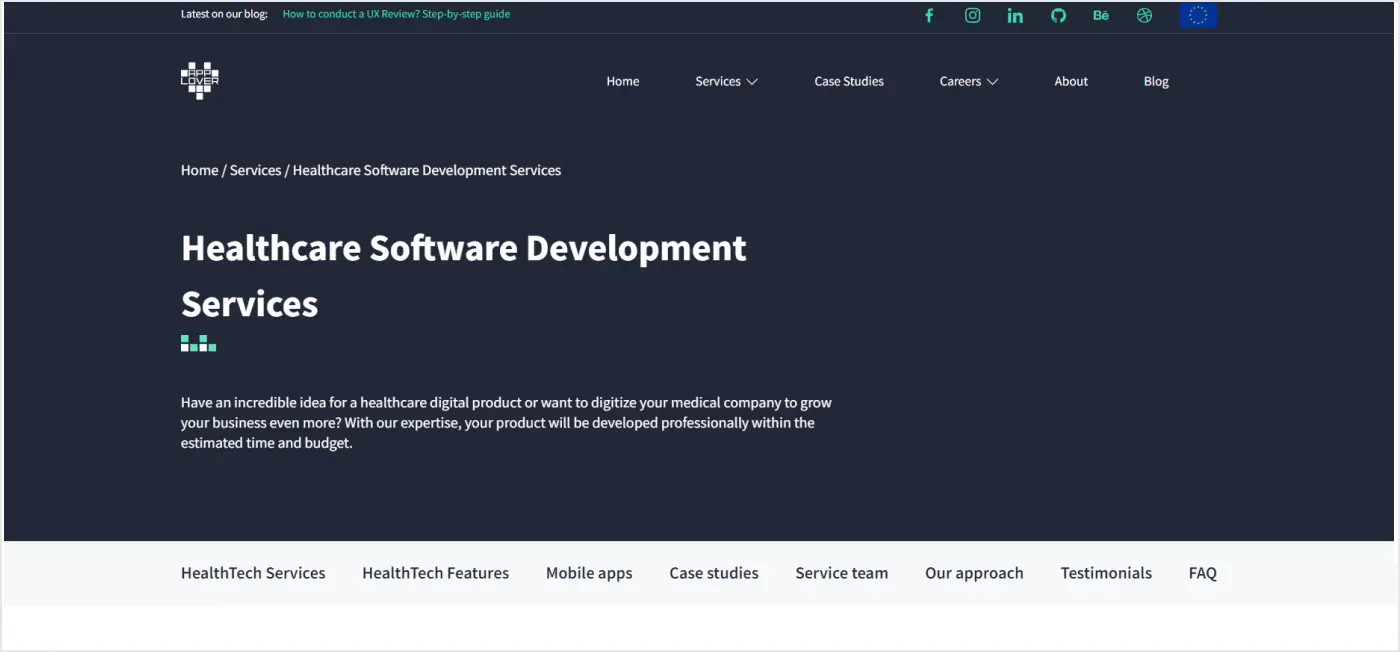Click the Applover logo
1400x652 pixels.
tap(198, 80)
